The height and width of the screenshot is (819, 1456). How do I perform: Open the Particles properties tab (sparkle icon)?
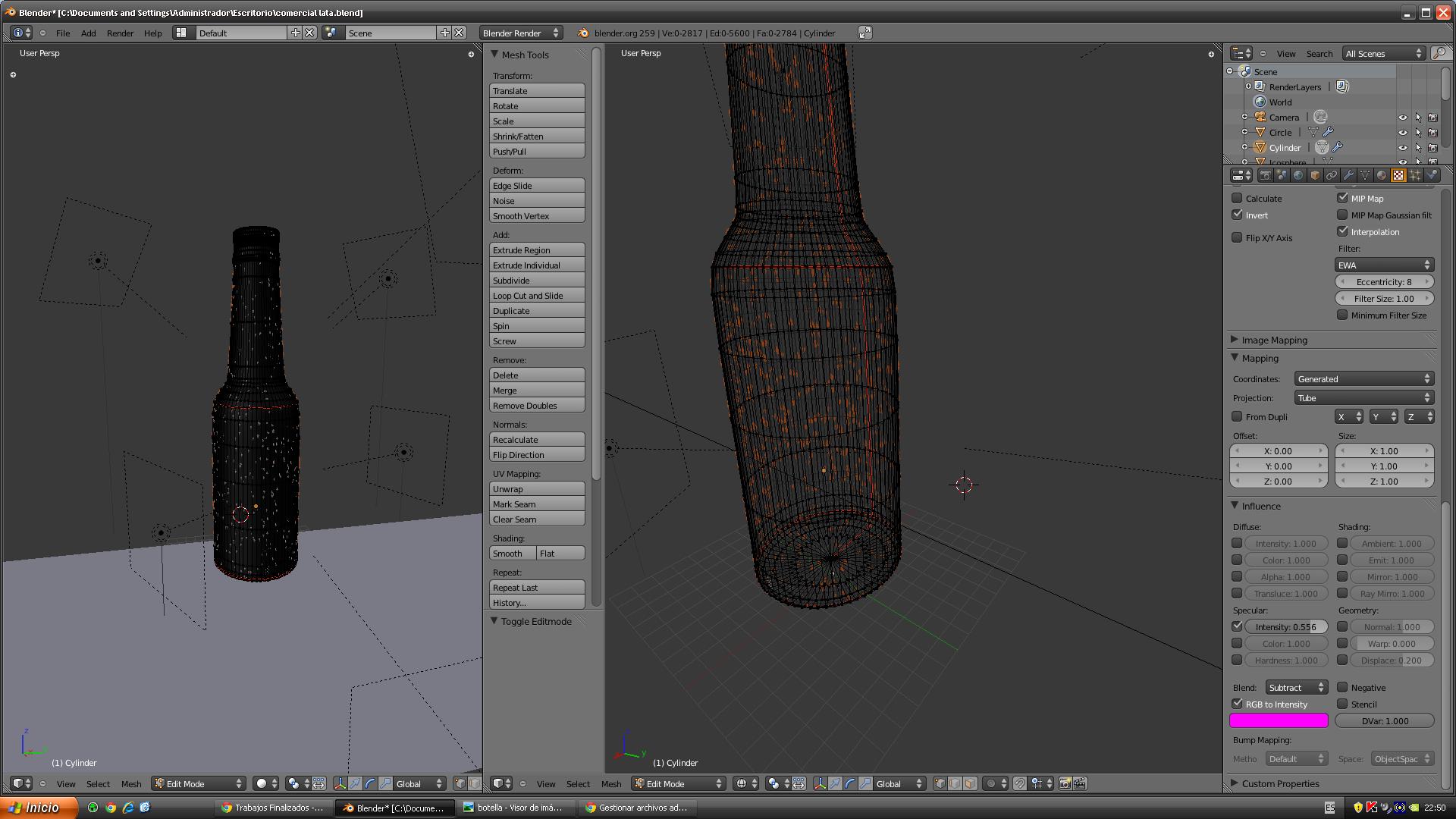(1415, 175)
